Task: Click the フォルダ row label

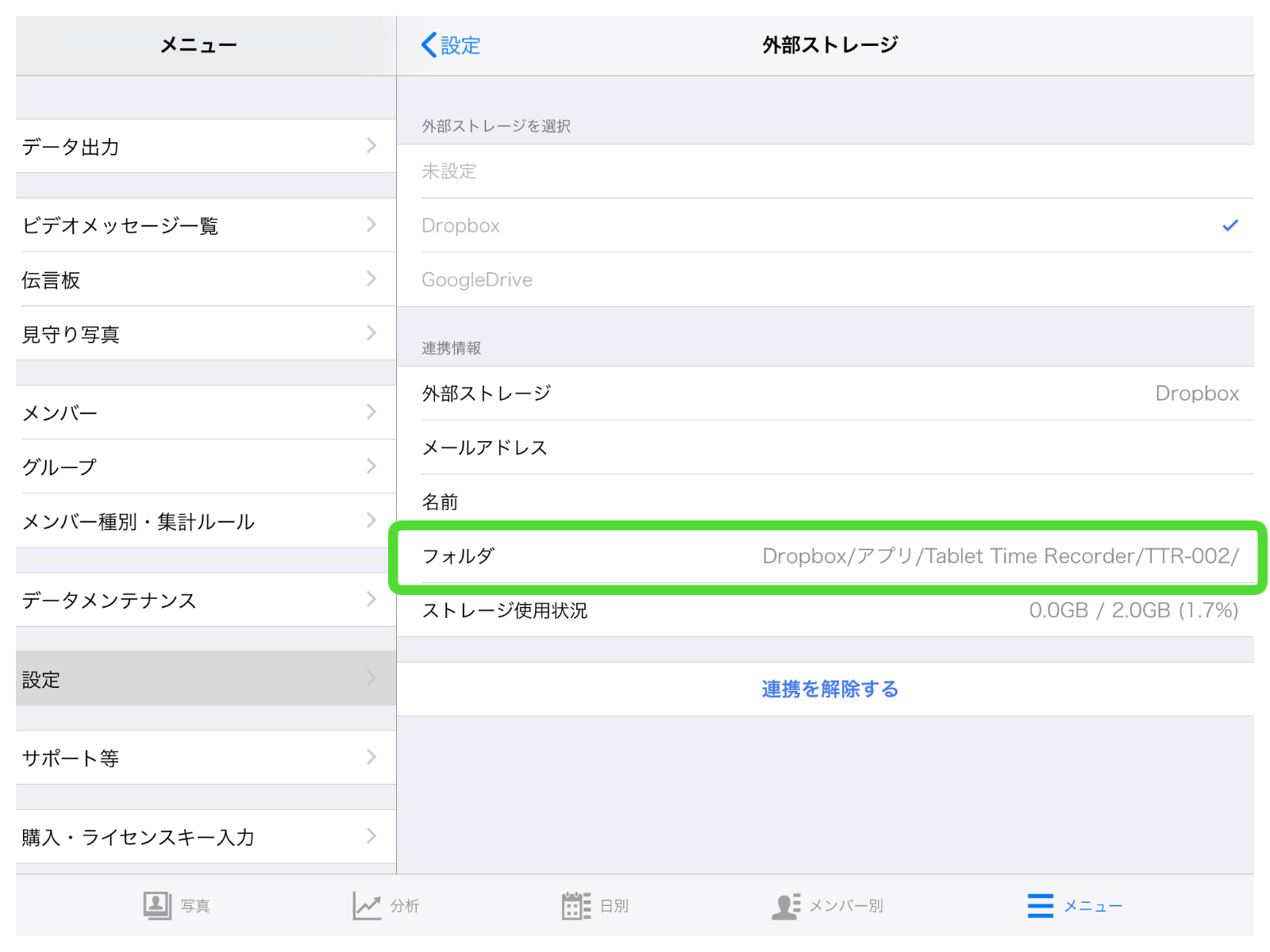Action: tap(458, 556)
